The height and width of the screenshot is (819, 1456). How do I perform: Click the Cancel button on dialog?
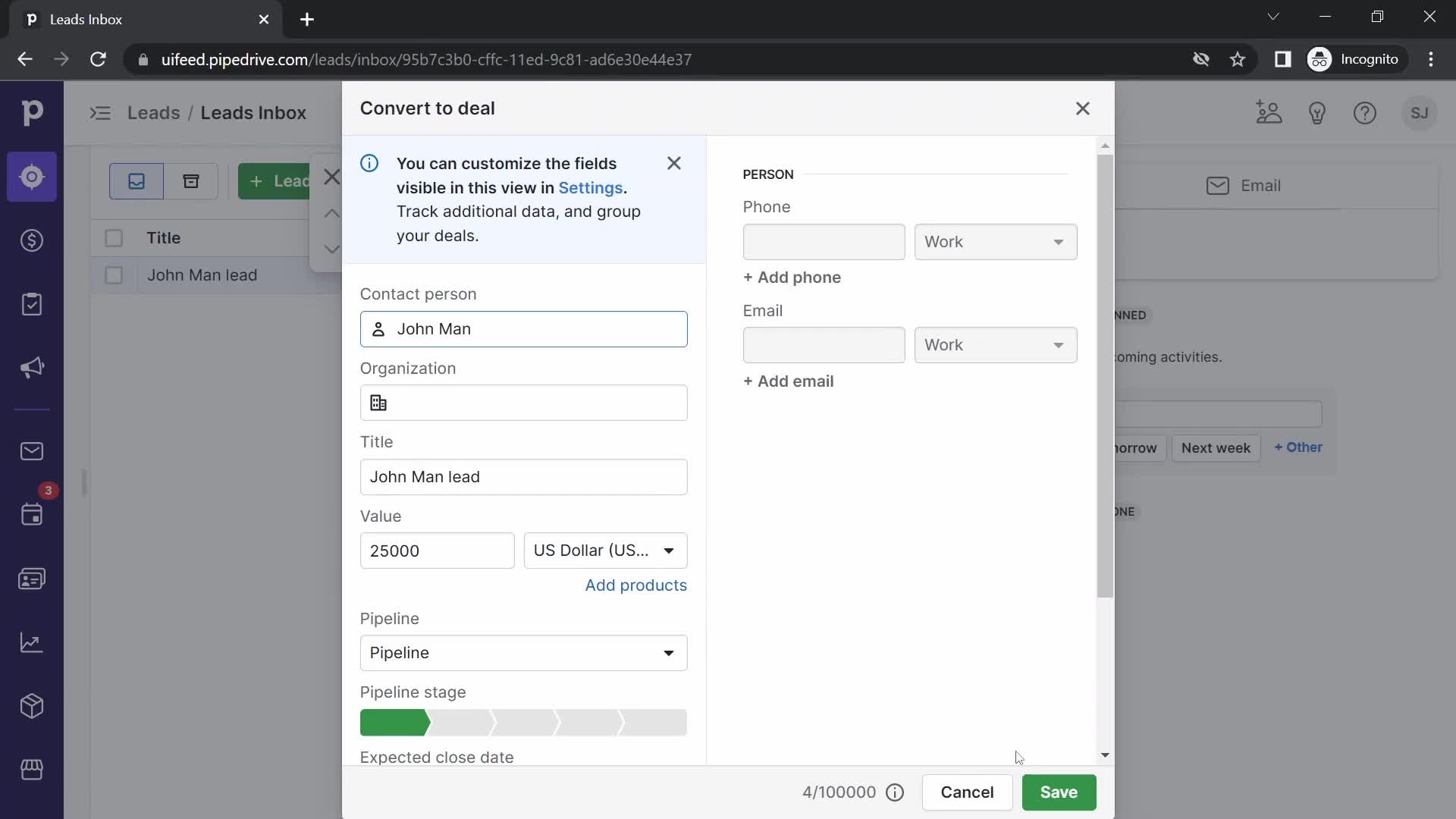tap(967, 792)
